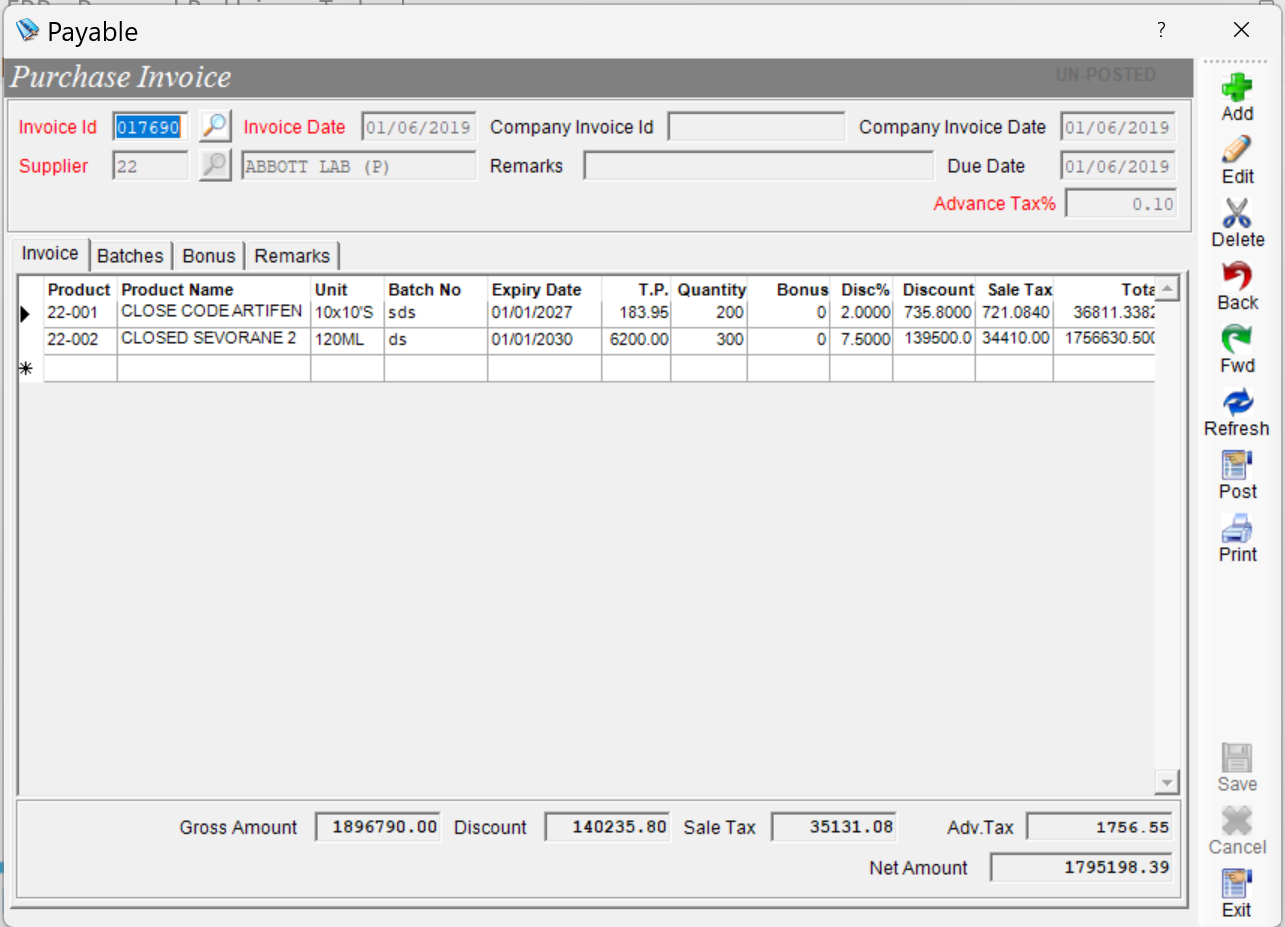1285x927 pixels.
Task: Click the greyed Save floppy icon
Action: pyautogui.click(x=1237, y=758)
